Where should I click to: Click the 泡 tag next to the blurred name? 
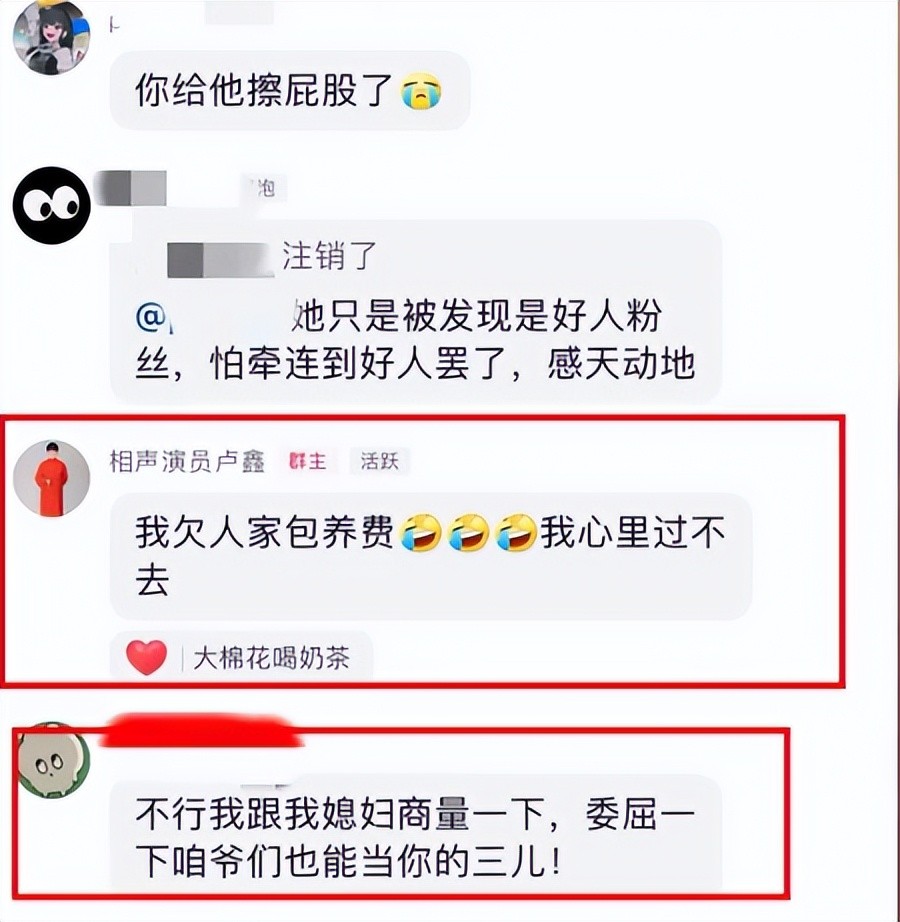click(262, 188)
